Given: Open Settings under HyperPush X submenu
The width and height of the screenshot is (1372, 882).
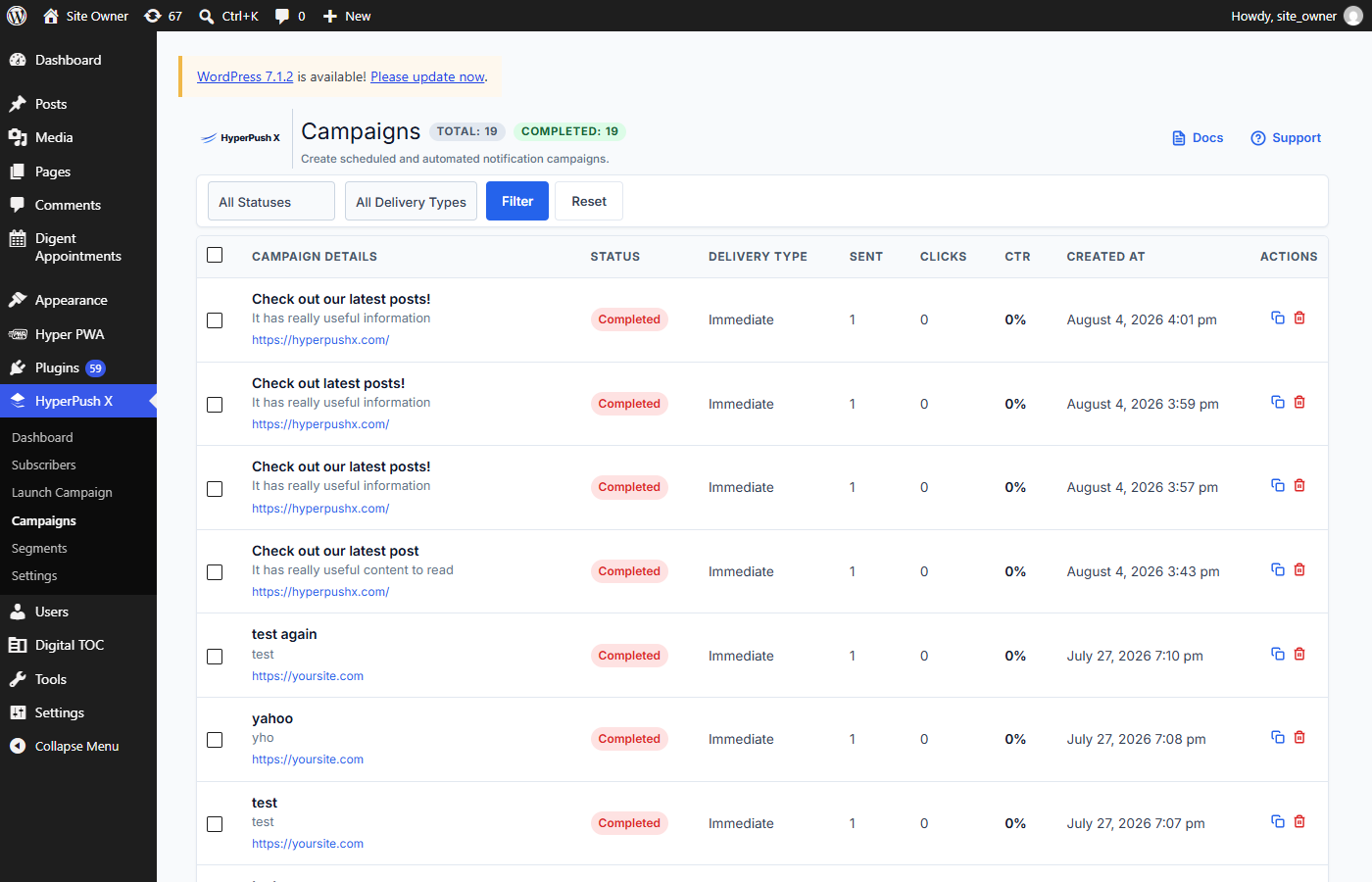Looking at the screenshot, I should pyautogui.click(x=34, y=575).
